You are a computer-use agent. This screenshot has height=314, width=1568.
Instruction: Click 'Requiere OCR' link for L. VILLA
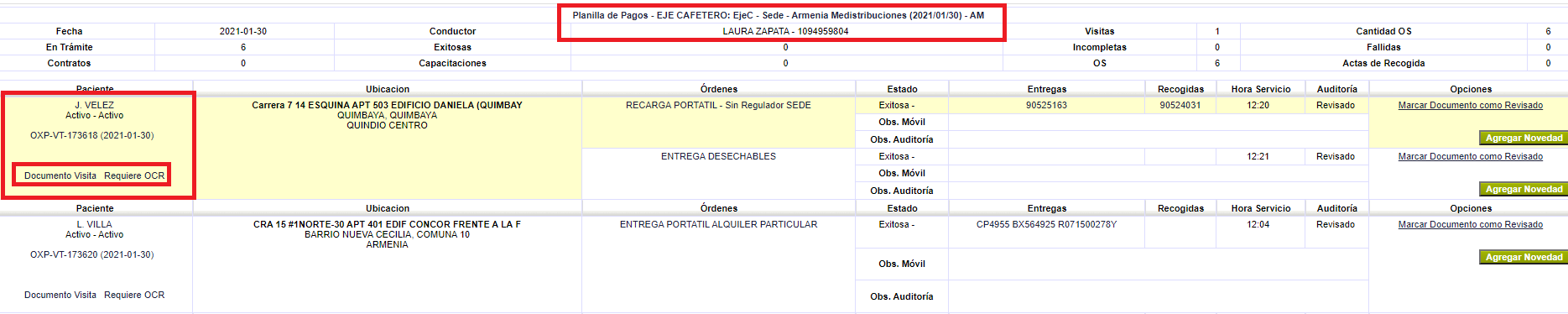click(134, 295)
